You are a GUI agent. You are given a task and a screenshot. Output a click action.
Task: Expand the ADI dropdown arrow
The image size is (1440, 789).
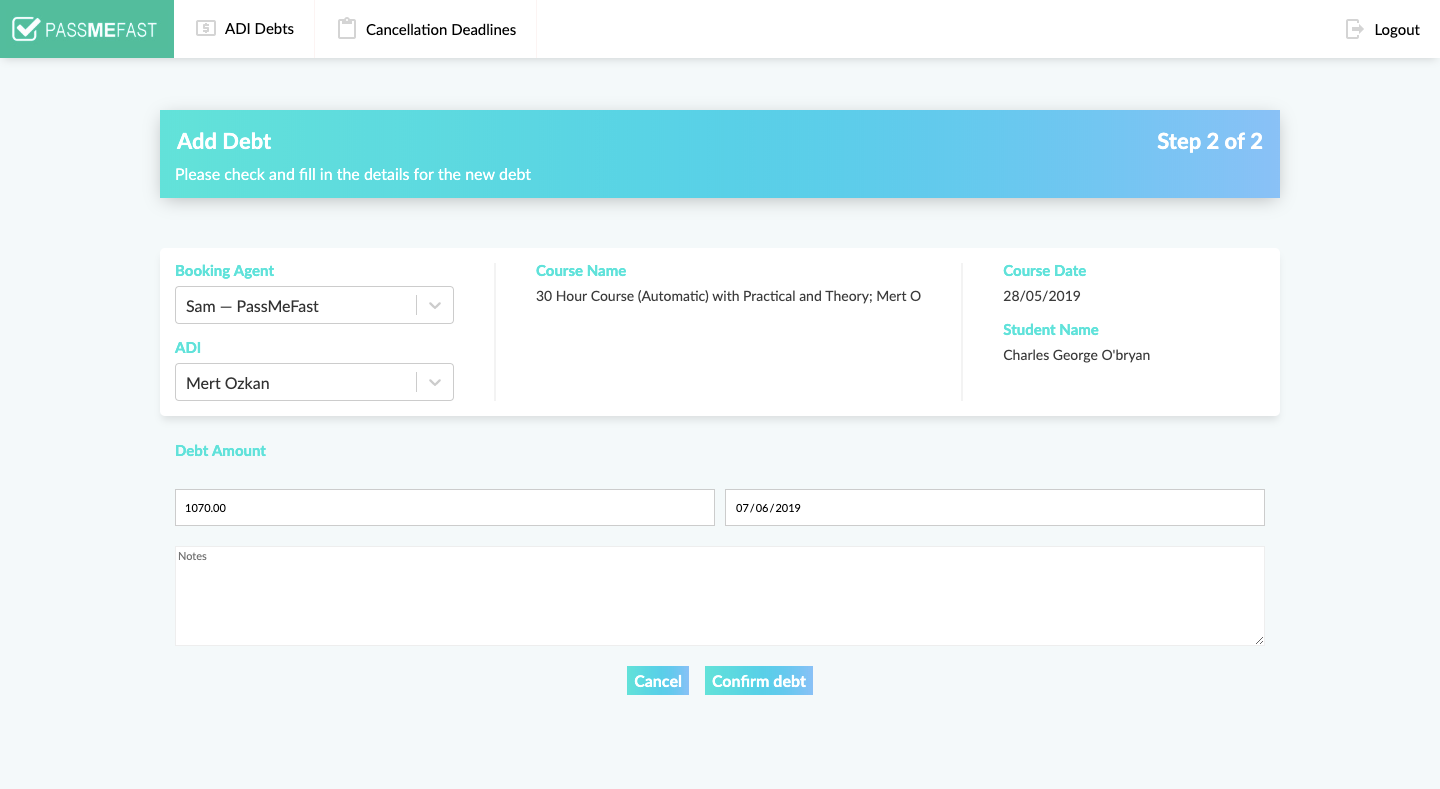pyautogui.click(x=435, y=382)
